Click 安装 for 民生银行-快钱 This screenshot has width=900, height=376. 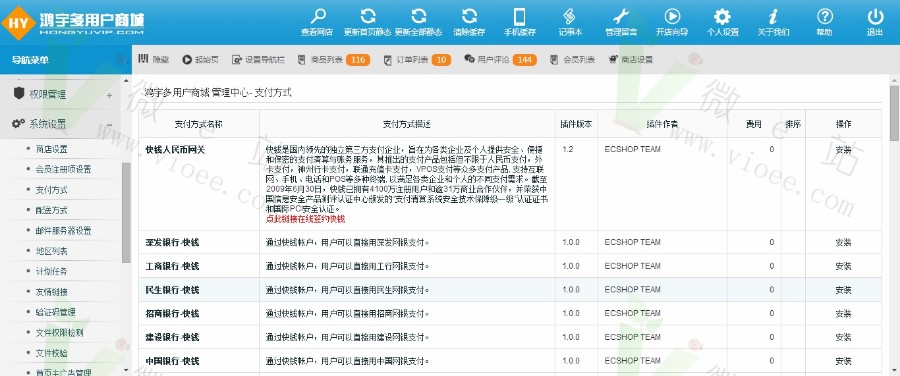(x=843, y=290)
